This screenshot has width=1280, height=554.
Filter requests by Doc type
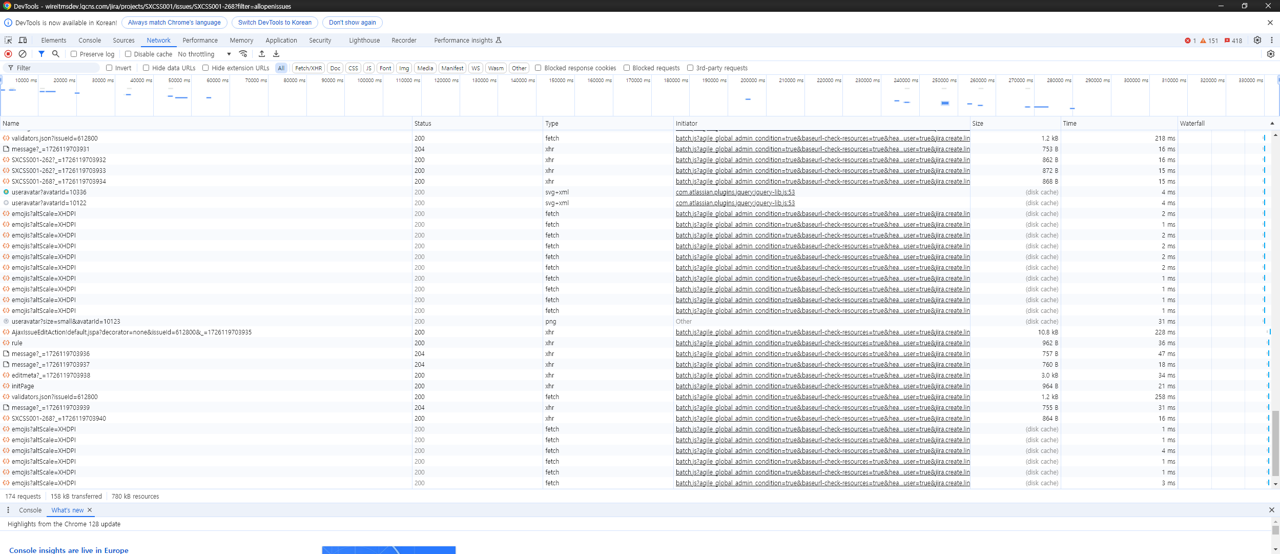[335, 68]
